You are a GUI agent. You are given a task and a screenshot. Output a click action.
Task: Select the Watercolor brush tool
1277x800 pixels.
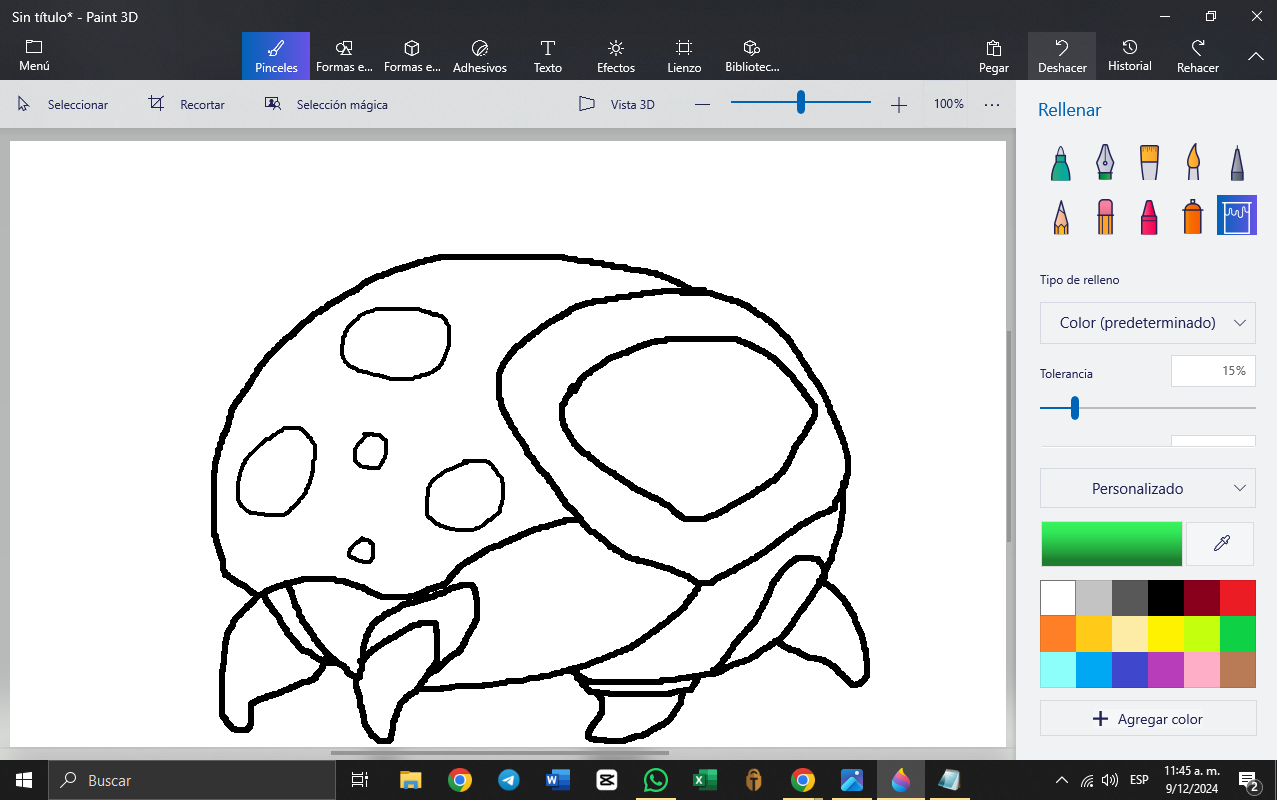(1193, 163)
